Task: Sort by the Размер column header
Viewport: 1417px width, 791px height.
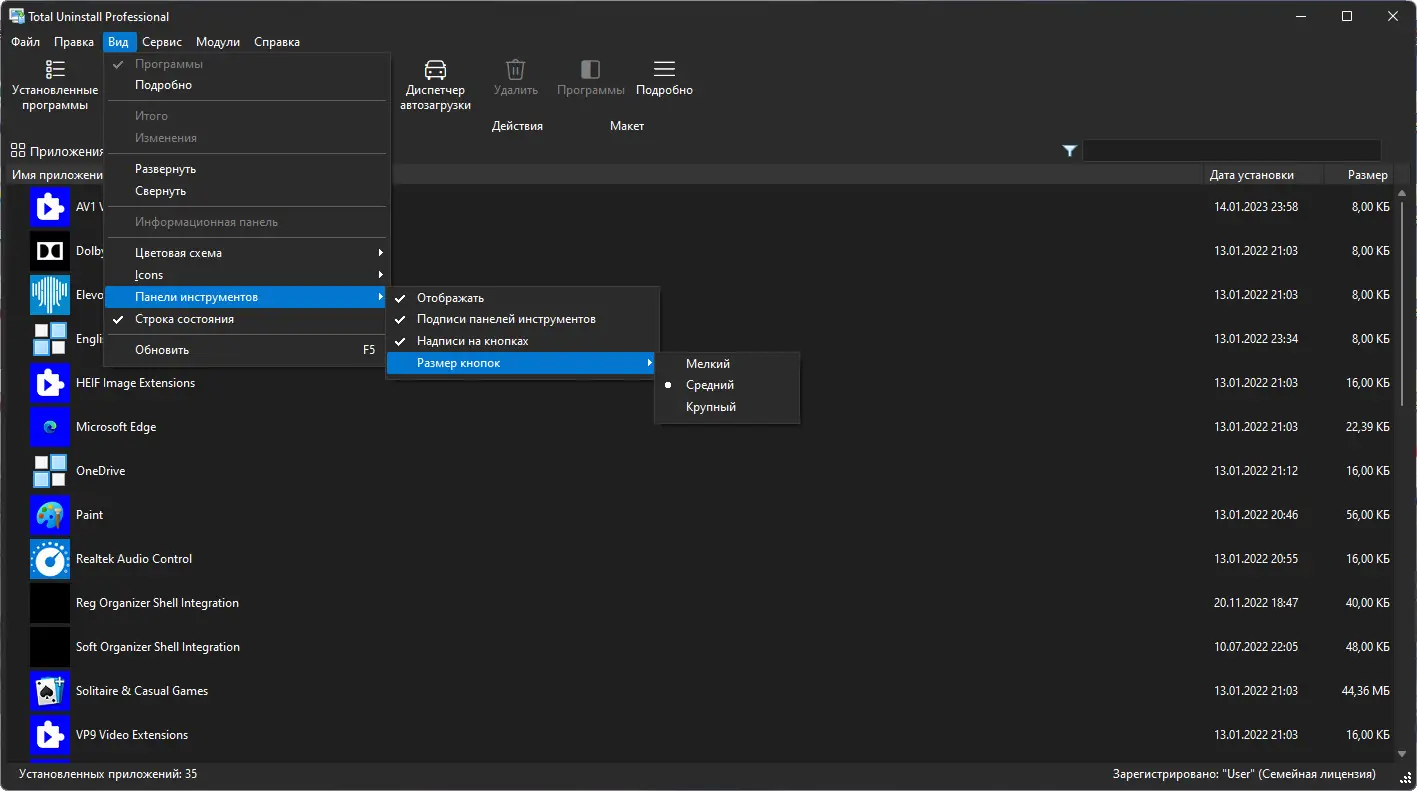Action: 1367,175
